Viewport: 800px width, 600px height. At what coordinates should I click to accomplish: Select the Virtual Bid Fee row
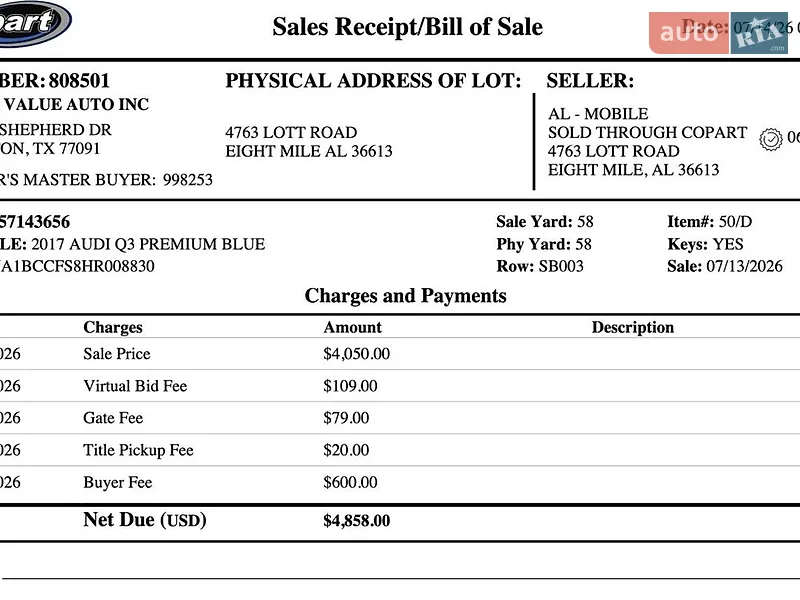[x=400, y=386]
